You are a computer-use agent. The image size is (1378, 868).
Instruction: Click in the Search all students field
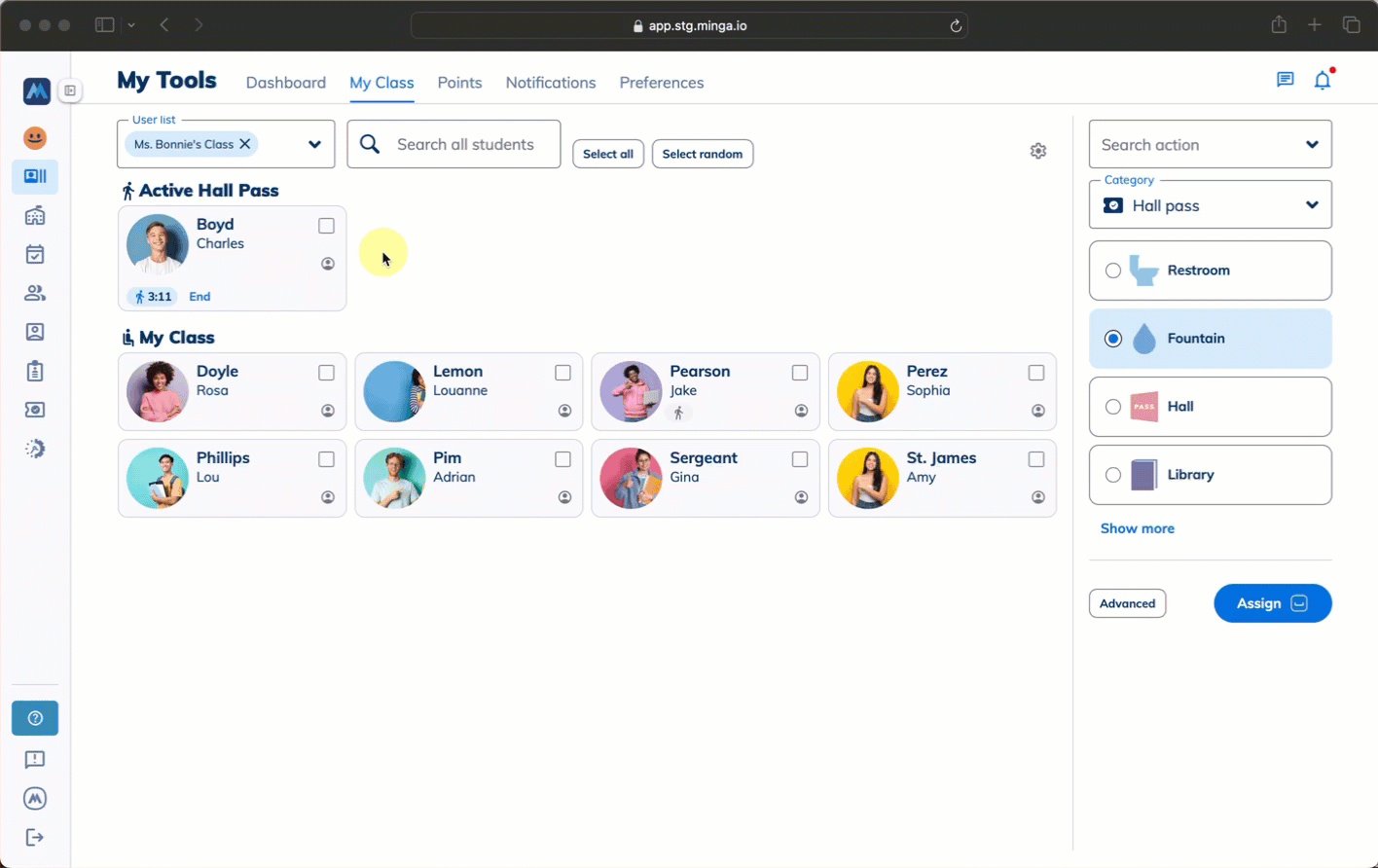pyautogui.click(x=465, y=144)
